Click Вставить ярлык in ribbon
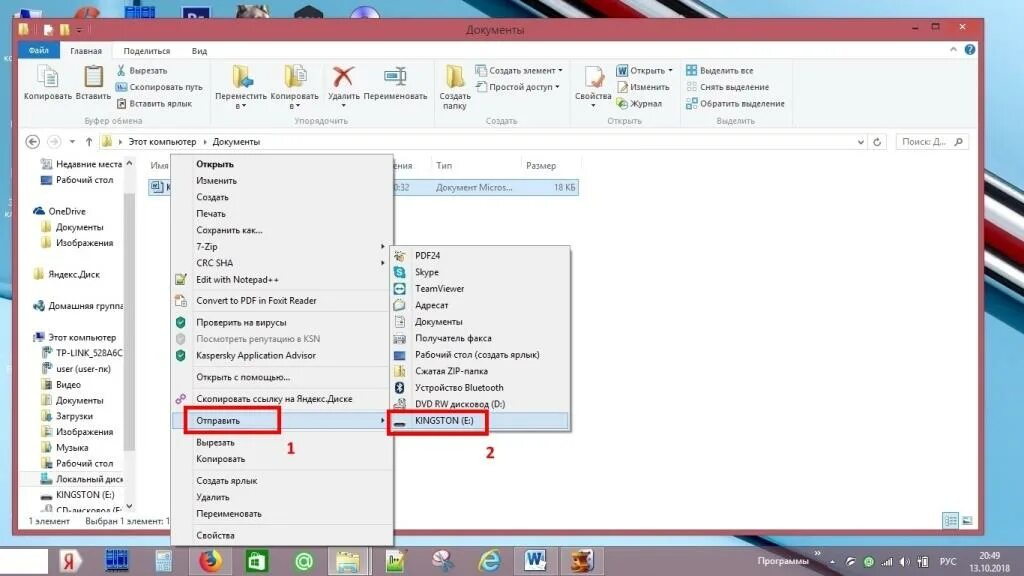This screenshot has width=1024, height=576. coord(154,103)
